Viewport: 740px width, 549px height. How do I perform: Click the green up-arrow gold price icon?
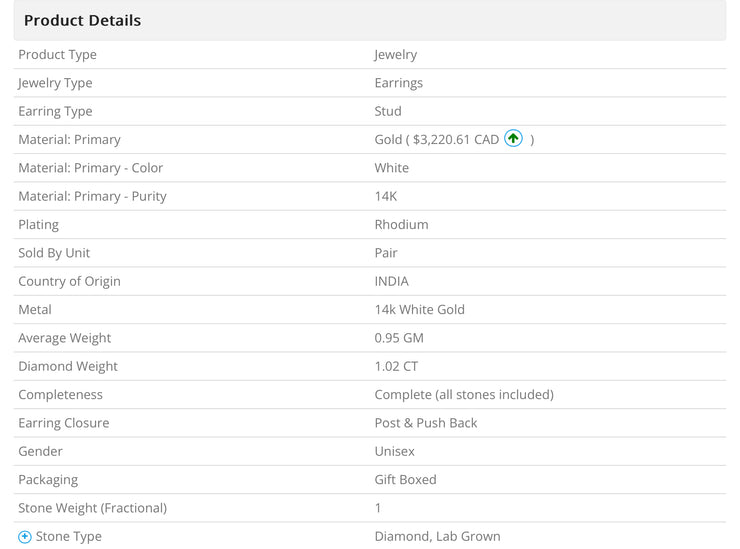pyautogui.click(x=513, y=138)
